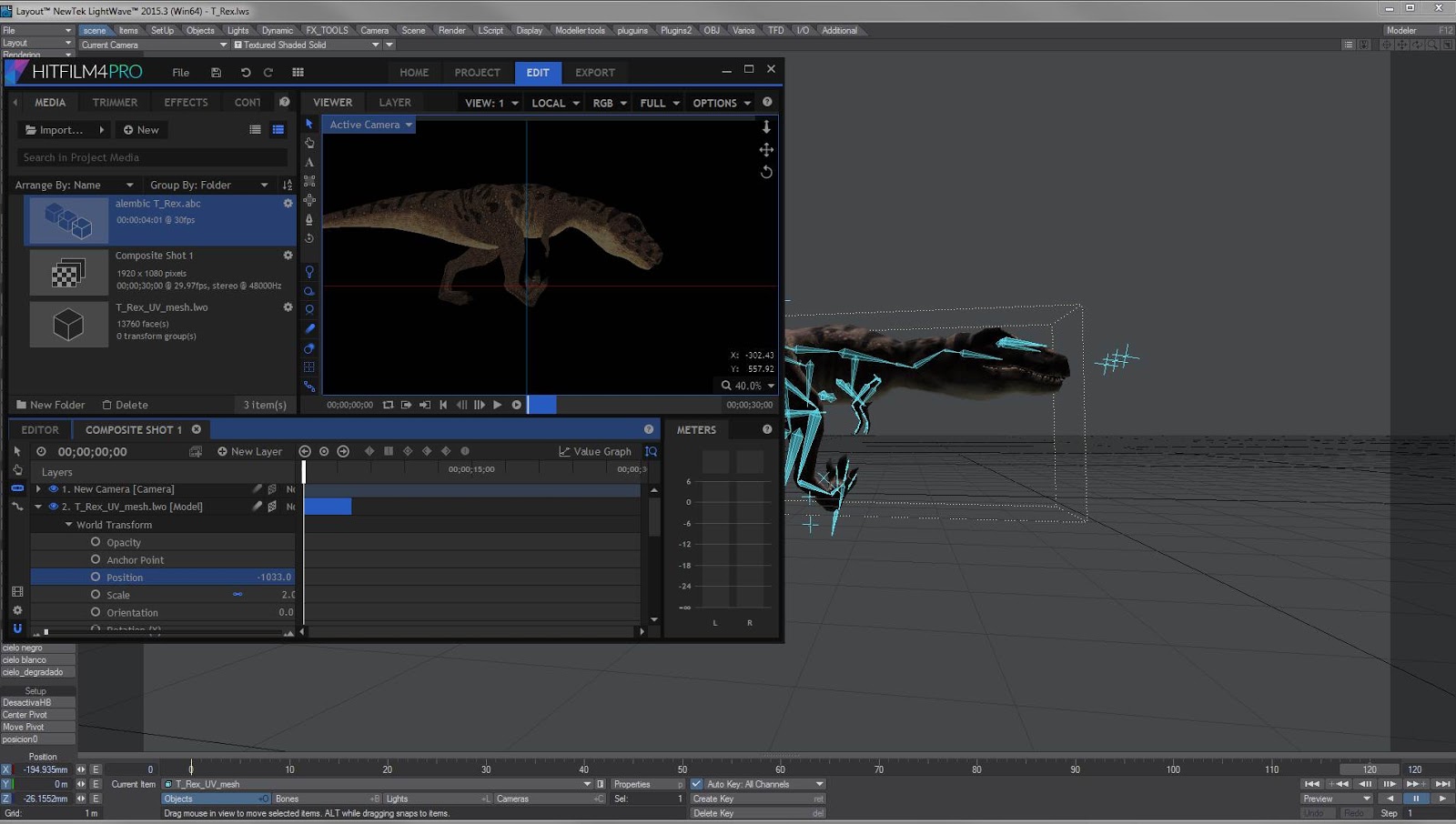Select the Text tool in the viewer toolbar
The image size is (1456, 824).
point(309,161)
